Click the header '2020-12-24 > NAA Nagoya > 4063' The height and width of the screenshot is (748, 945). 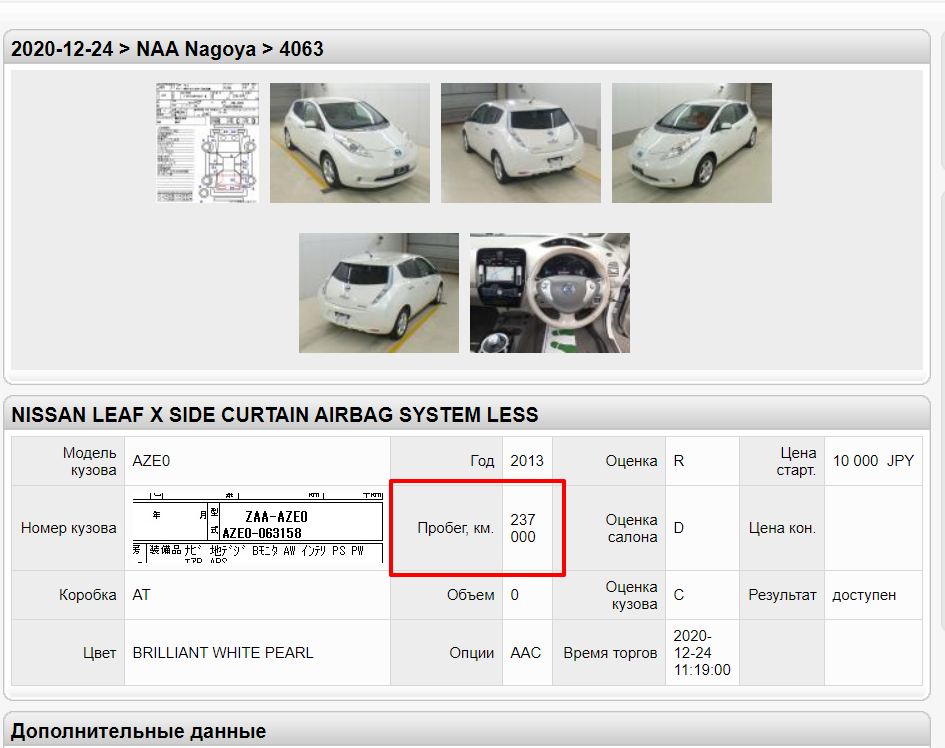tap(167, 49)
